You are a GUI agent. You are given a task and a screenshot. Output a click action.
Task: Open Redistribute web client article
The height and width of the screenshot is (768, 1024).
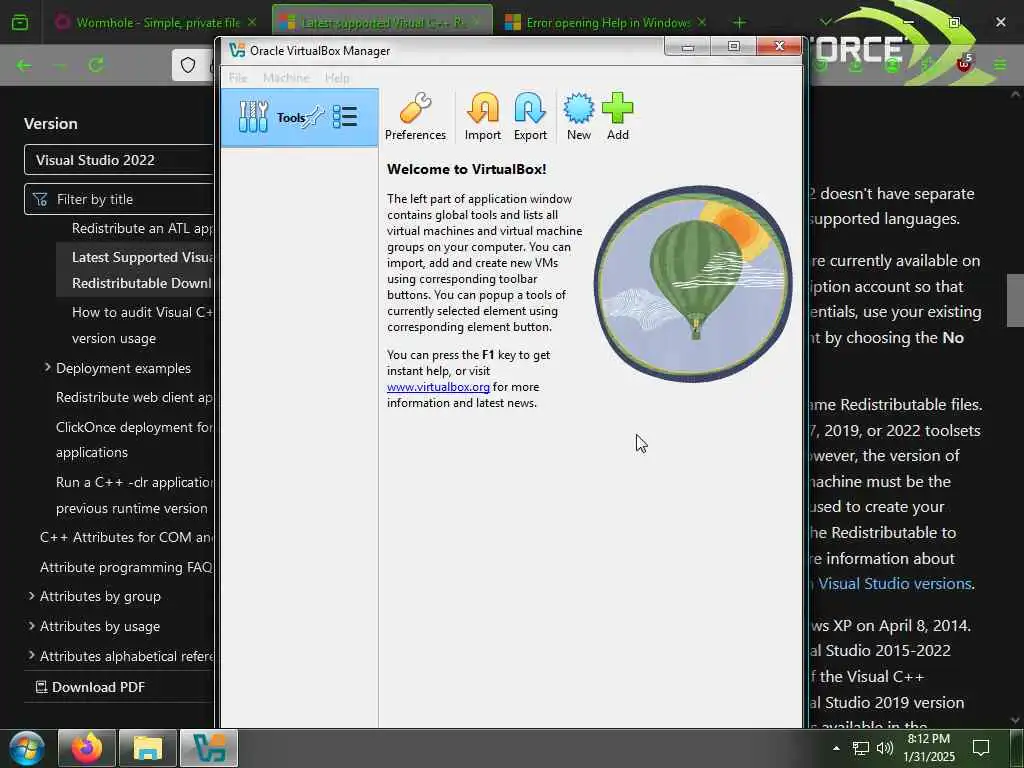click(134, 398)
